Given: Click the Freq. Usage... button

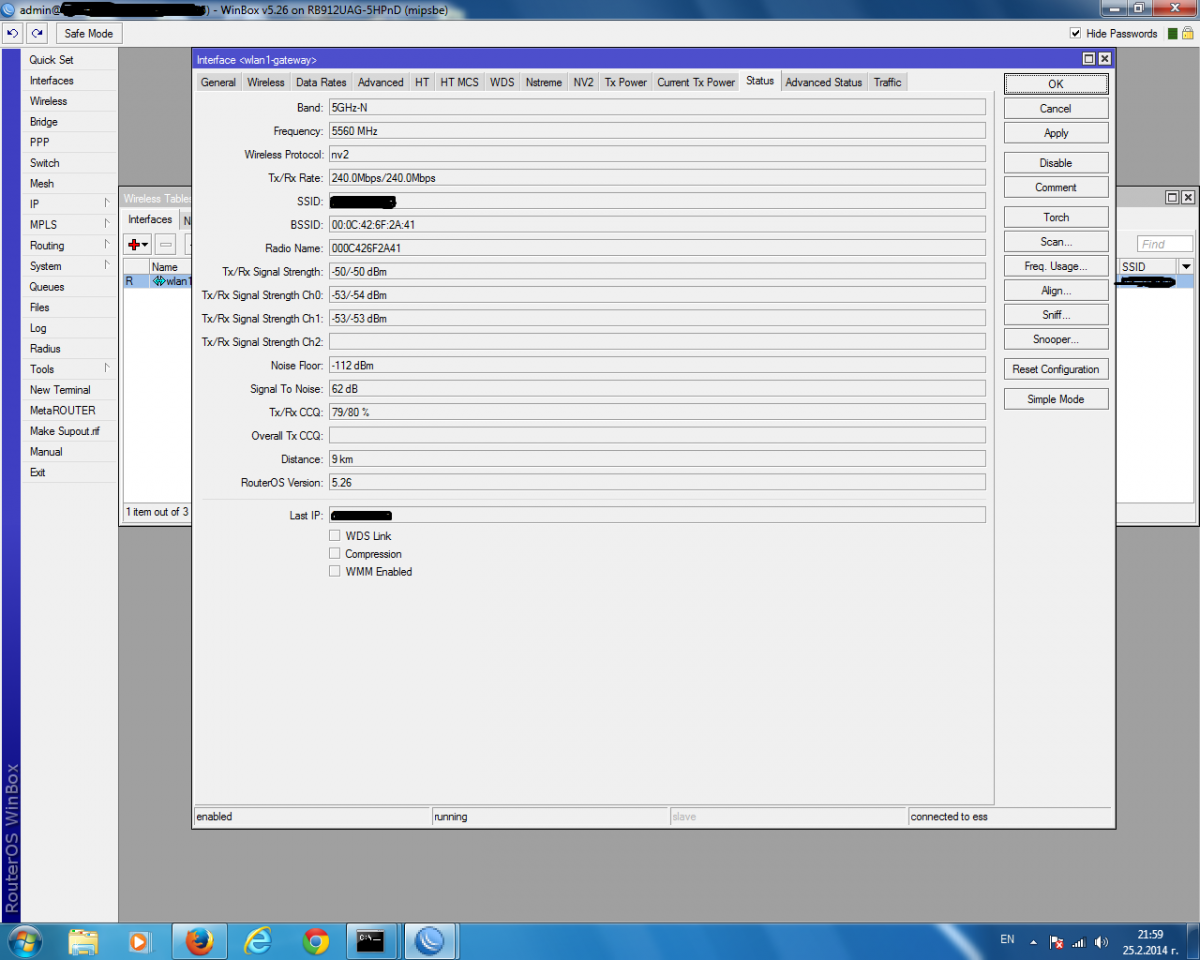Looking at the screenshot, I should tap(1055, 266).
